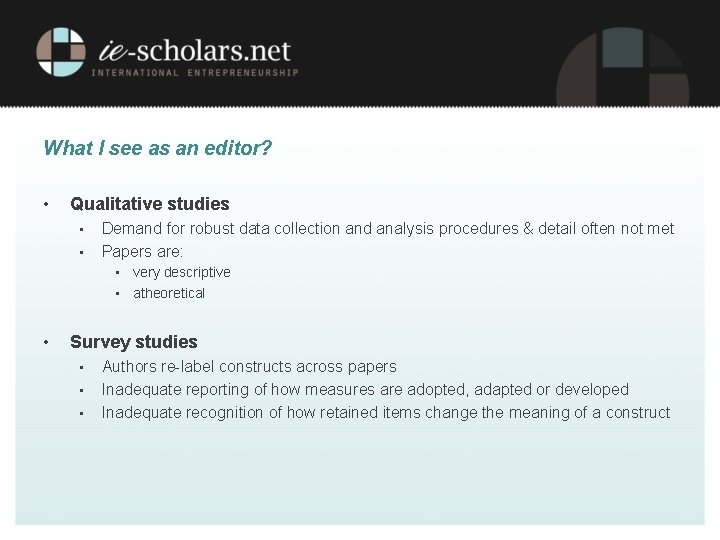Click the bullet before 'very descriptive'

[x=117, y=272]
